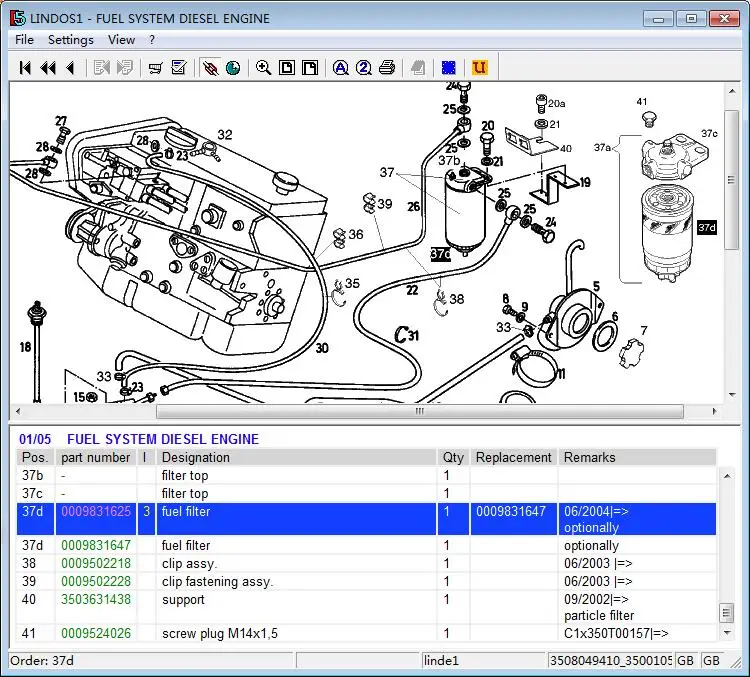Click the grayed next document icon
The width and height of the screenshot is (750, 677).
(124, 68)
